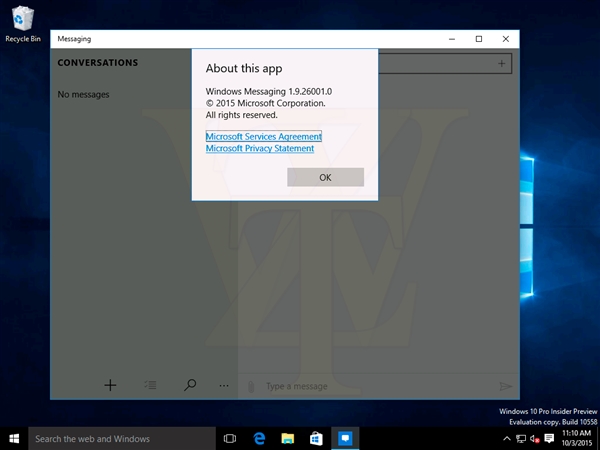Image resolution: width=600 pixels, height=450 pixels.
Task: Click OK in the About dialog
Action: coord(325,177)
